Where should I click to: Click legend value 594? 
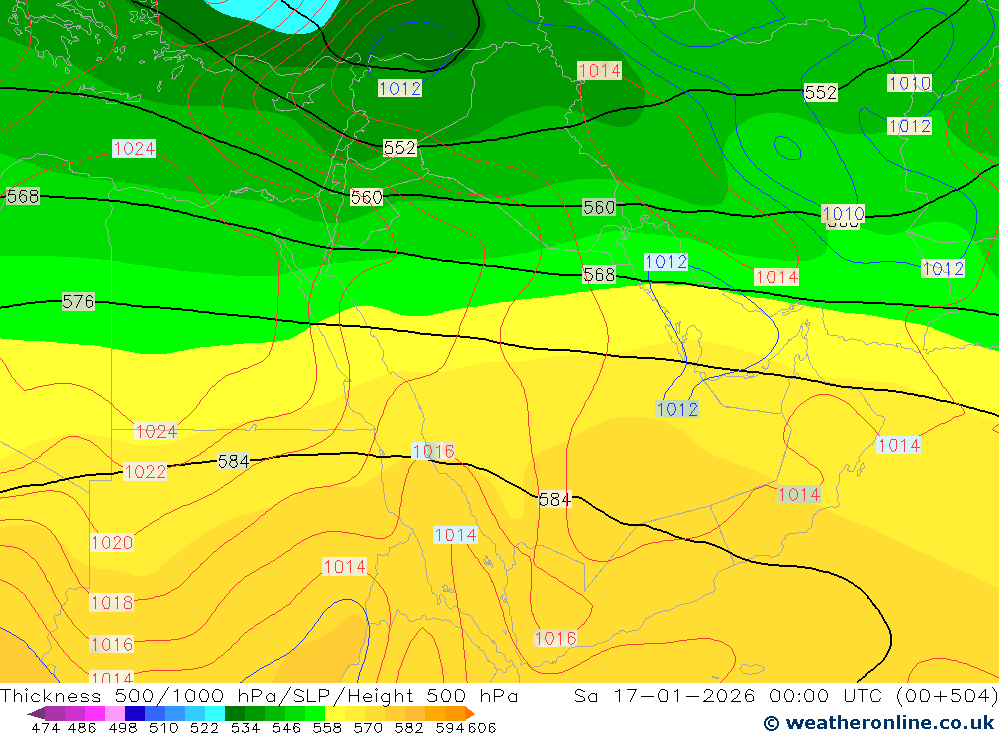pyautogui.click(x=450, y=727)
